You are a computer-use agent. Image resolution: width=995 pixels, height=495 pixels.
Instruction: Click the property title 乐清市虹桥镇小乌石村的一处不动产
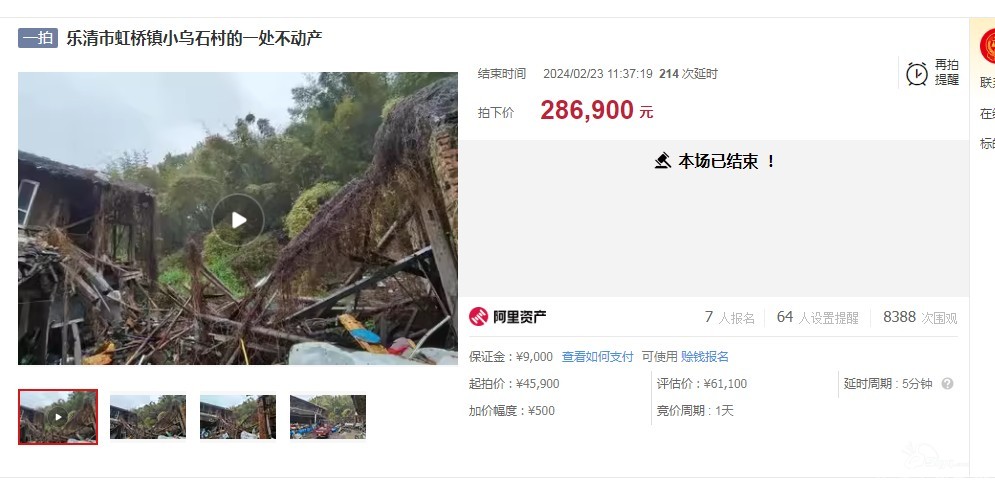194,38
